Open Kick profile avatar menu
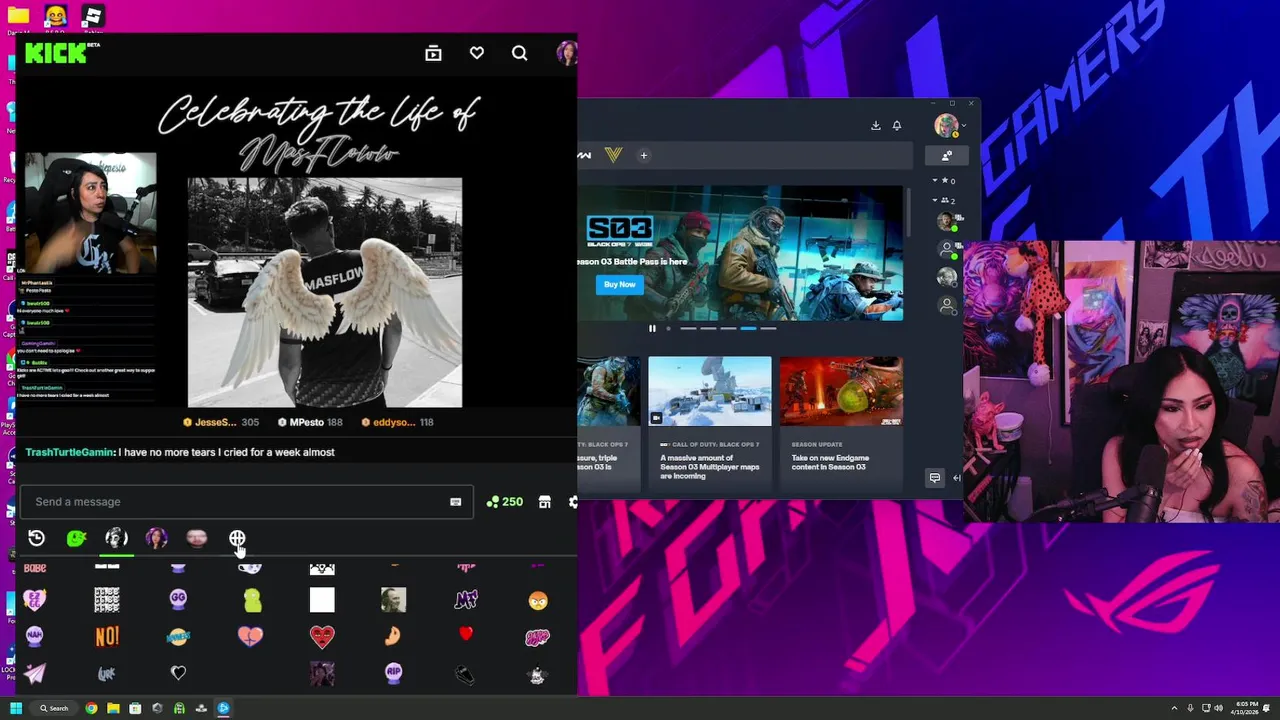Image resolution: width=1280 pixels, height=720 pixels. point(567,53)
